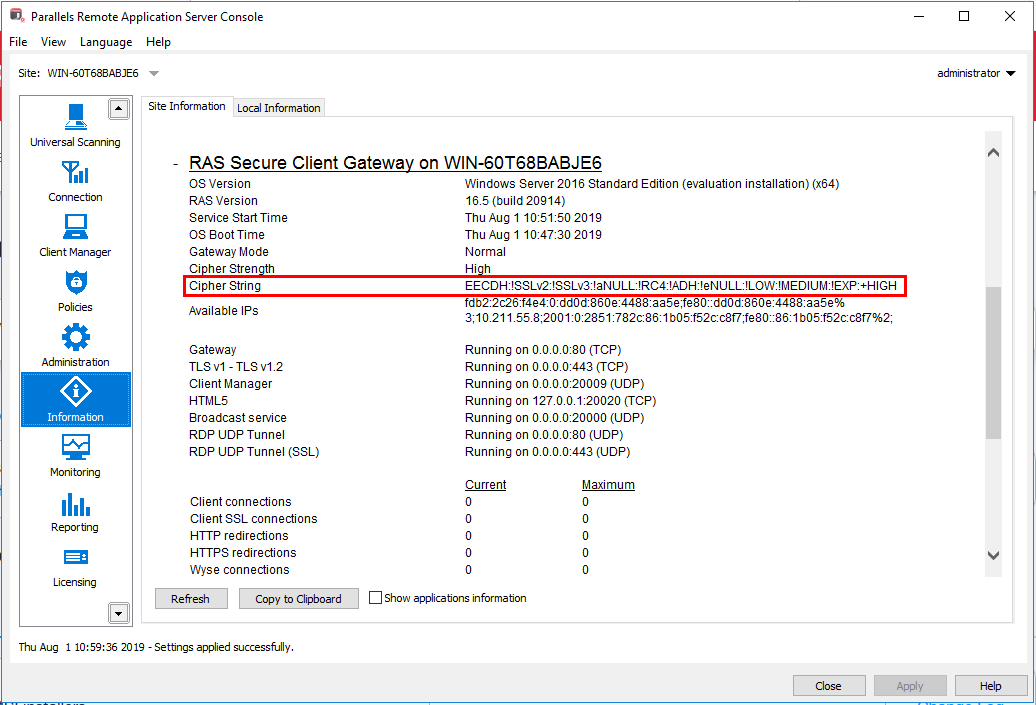
Task: Switch to Local Information tab
Action: point(278,108)
